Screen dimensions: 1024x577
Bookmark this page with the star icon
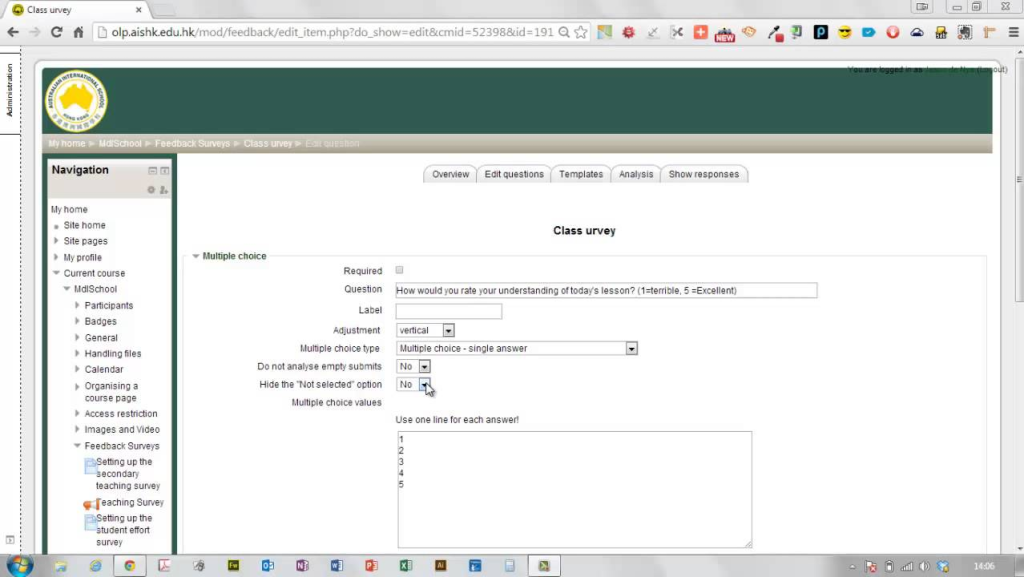tap(581, 32)
